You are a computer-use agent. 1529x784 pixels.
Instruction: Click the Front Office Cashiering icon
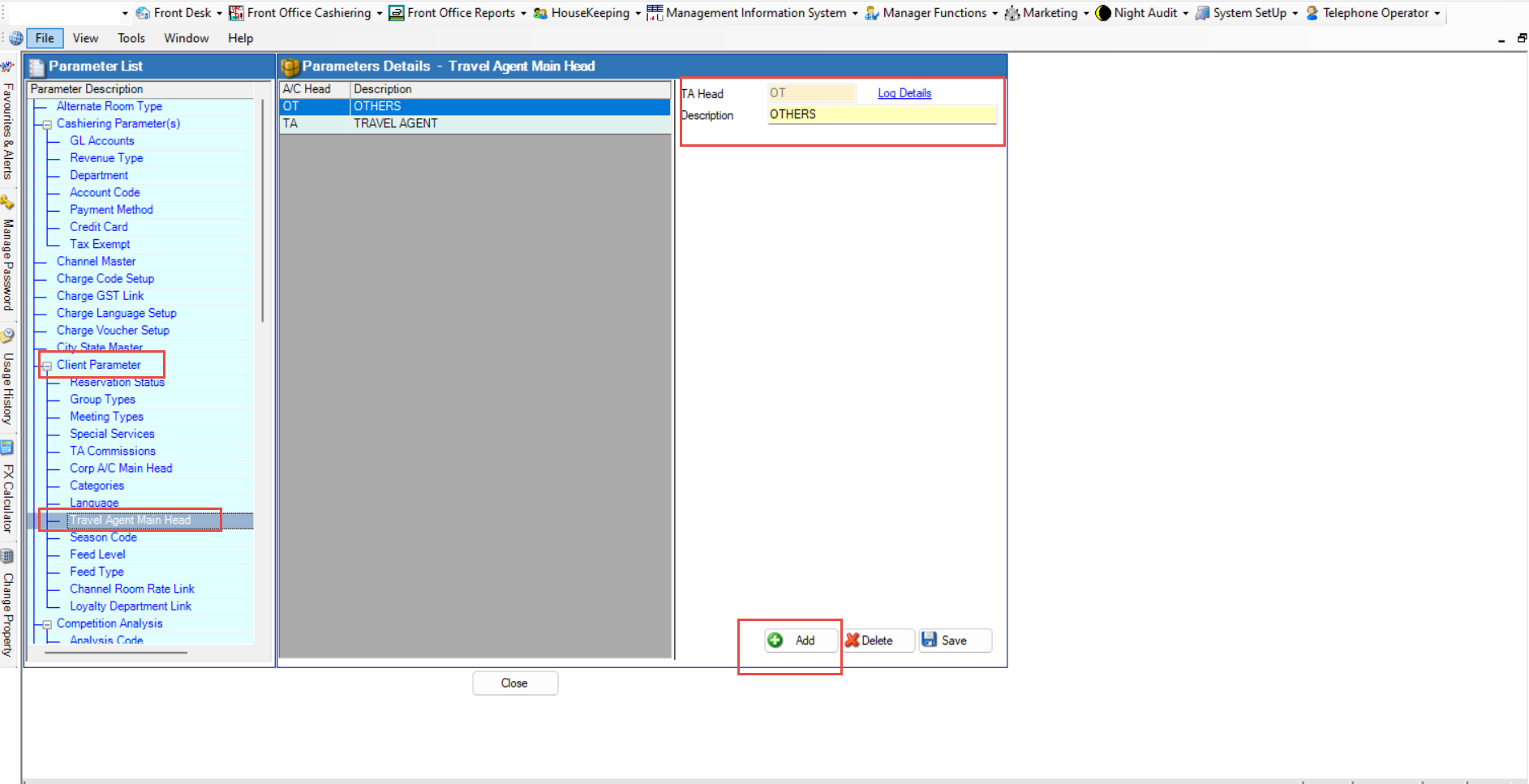(236, 13)
